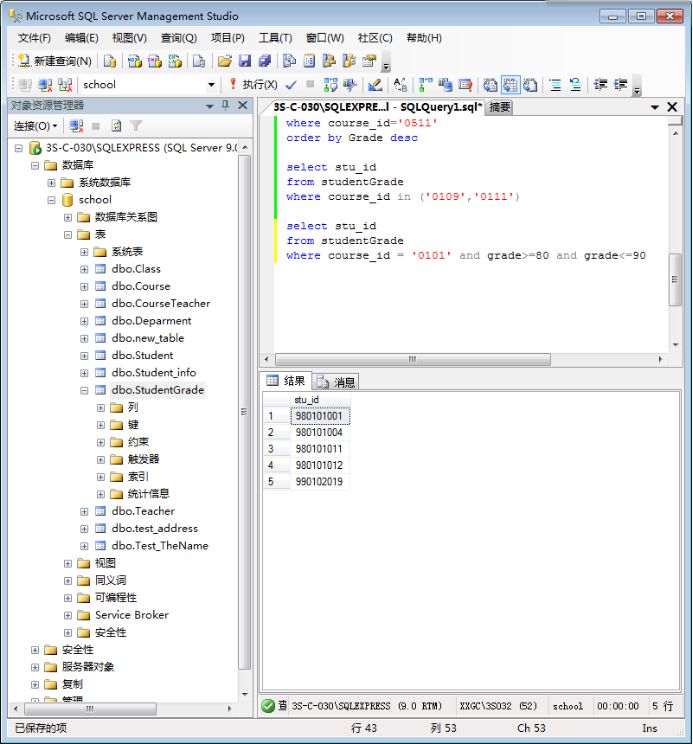693x744 pixels.
Task: Expand the dbo.Class table node
Action: click(84, 269)
